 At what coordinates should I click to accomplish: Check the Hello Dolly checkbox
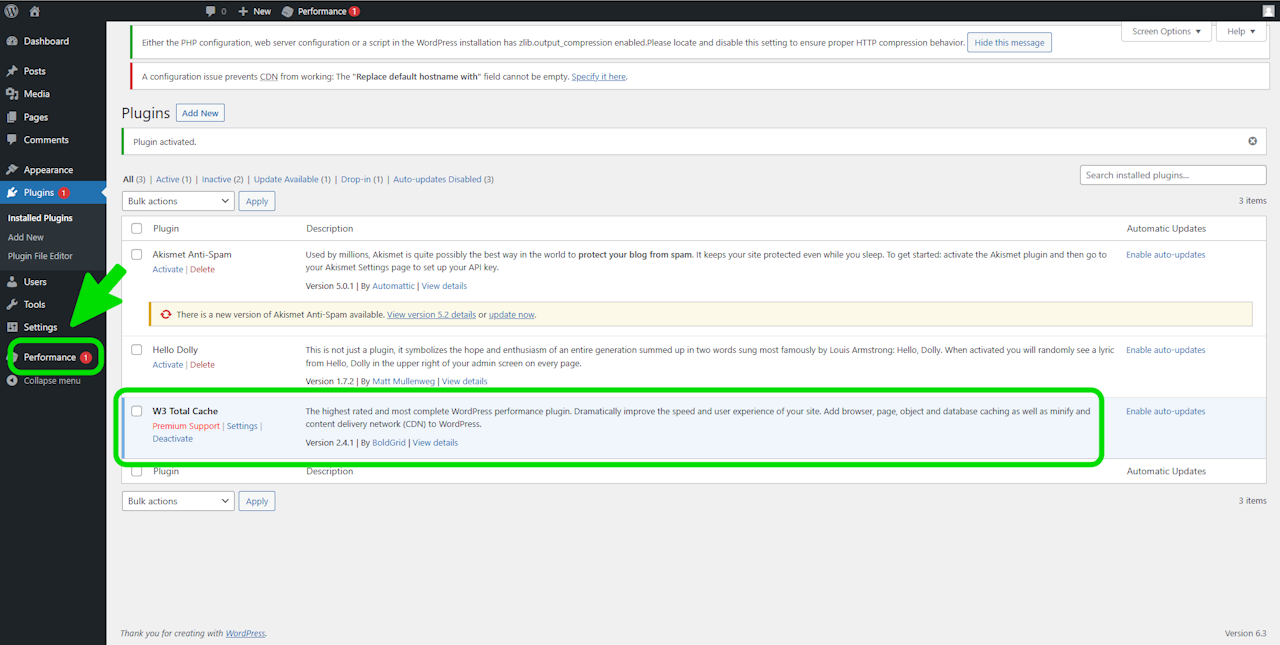point(137,351)
